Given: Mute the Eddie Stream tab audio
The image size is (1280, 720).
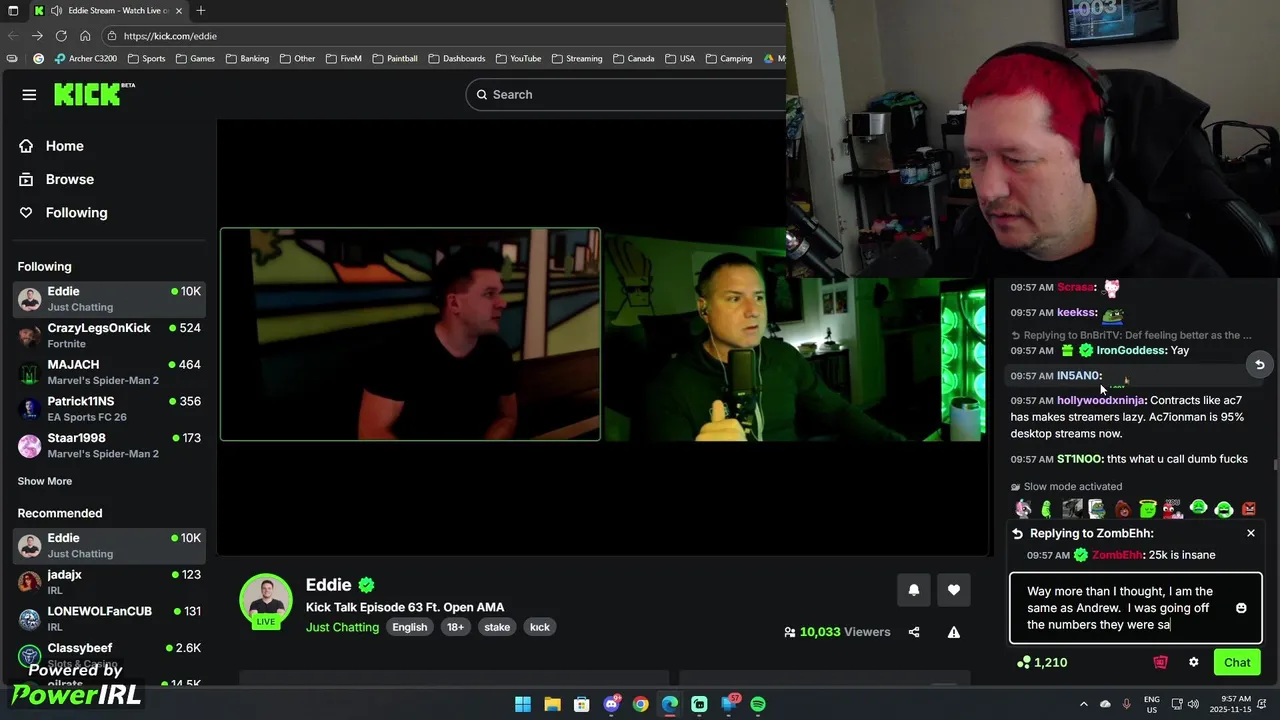Looking at the screenshot, I should [x=56, y=11].
